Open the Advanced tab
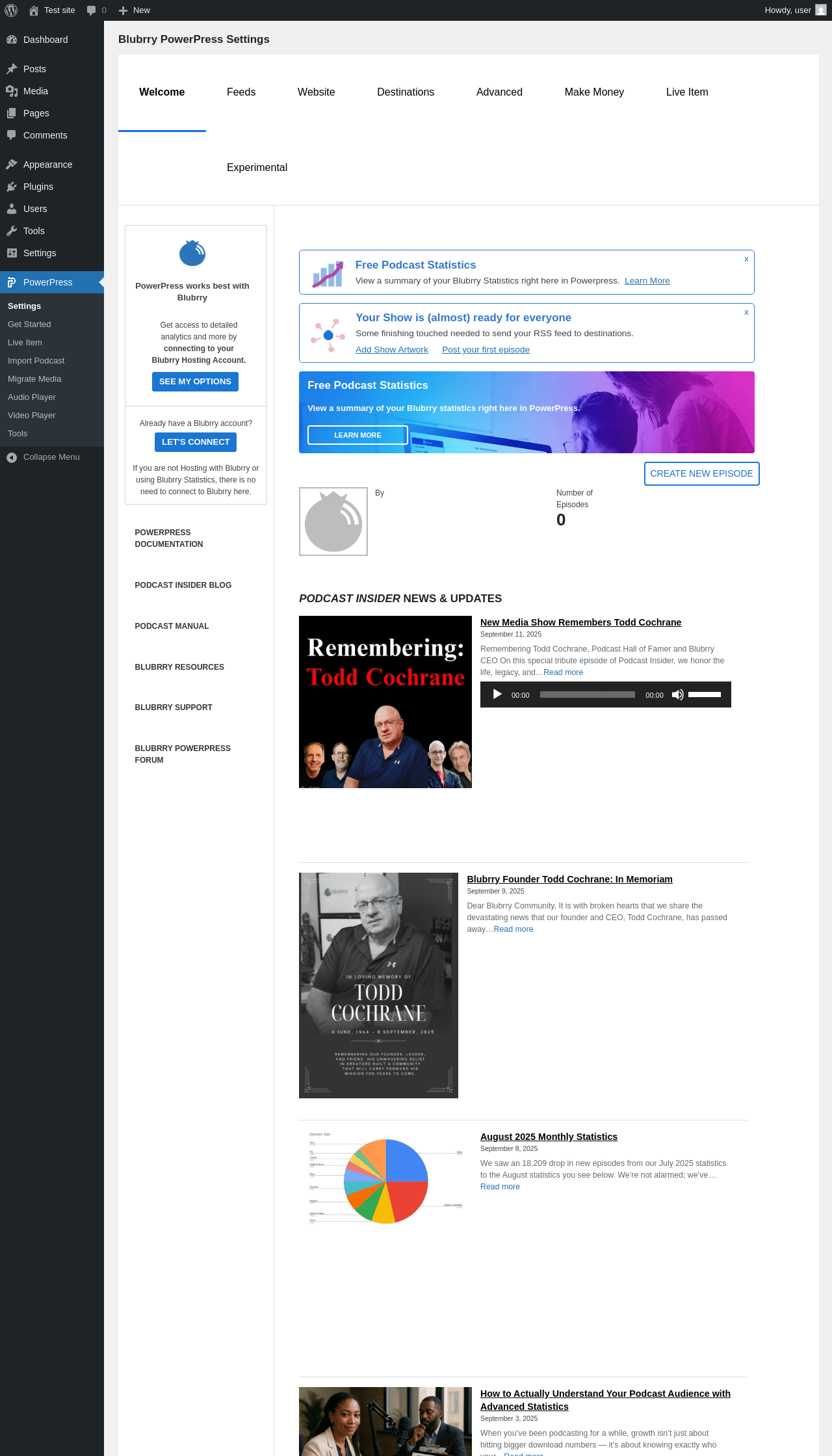832x1456 pixels. pyautogui.click(x=499, y=92)
